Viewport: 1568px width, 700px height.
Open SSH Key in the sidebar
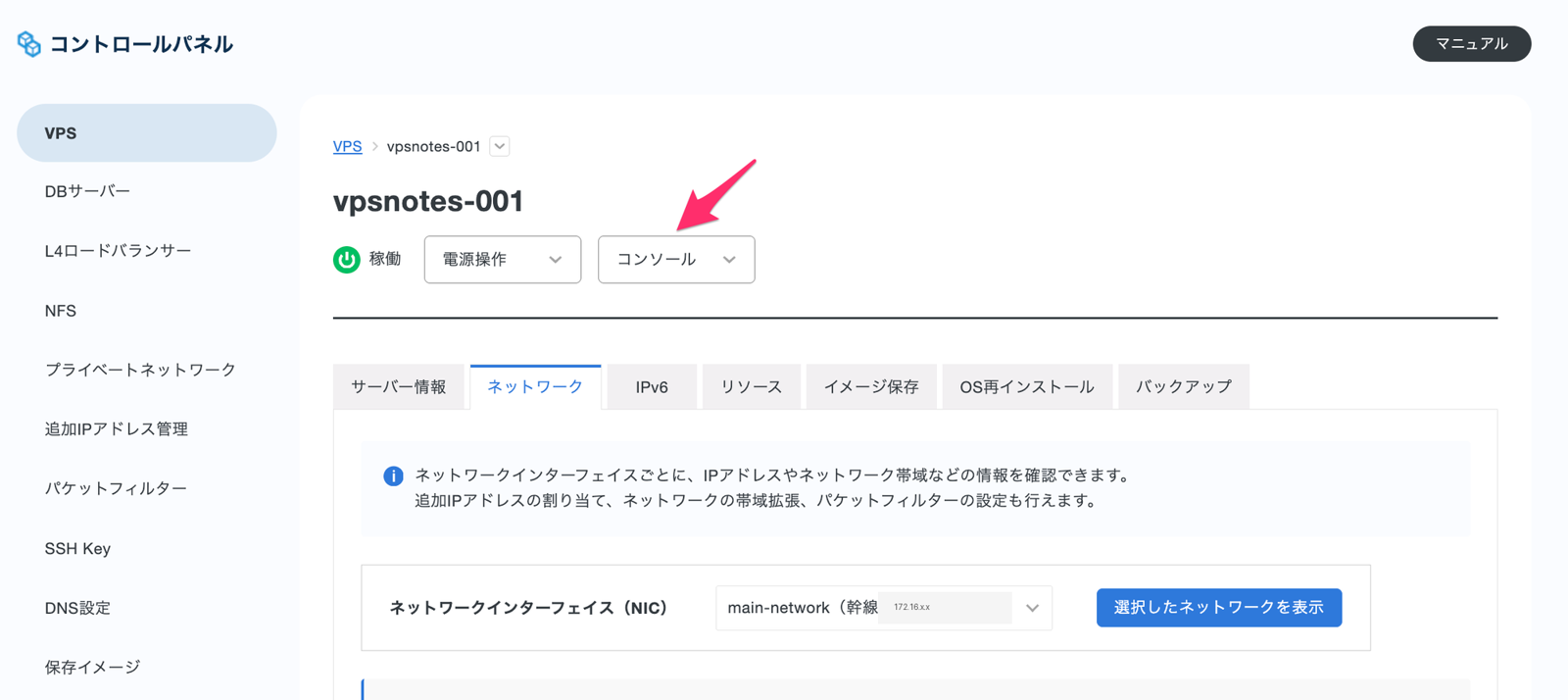[77, 548]
